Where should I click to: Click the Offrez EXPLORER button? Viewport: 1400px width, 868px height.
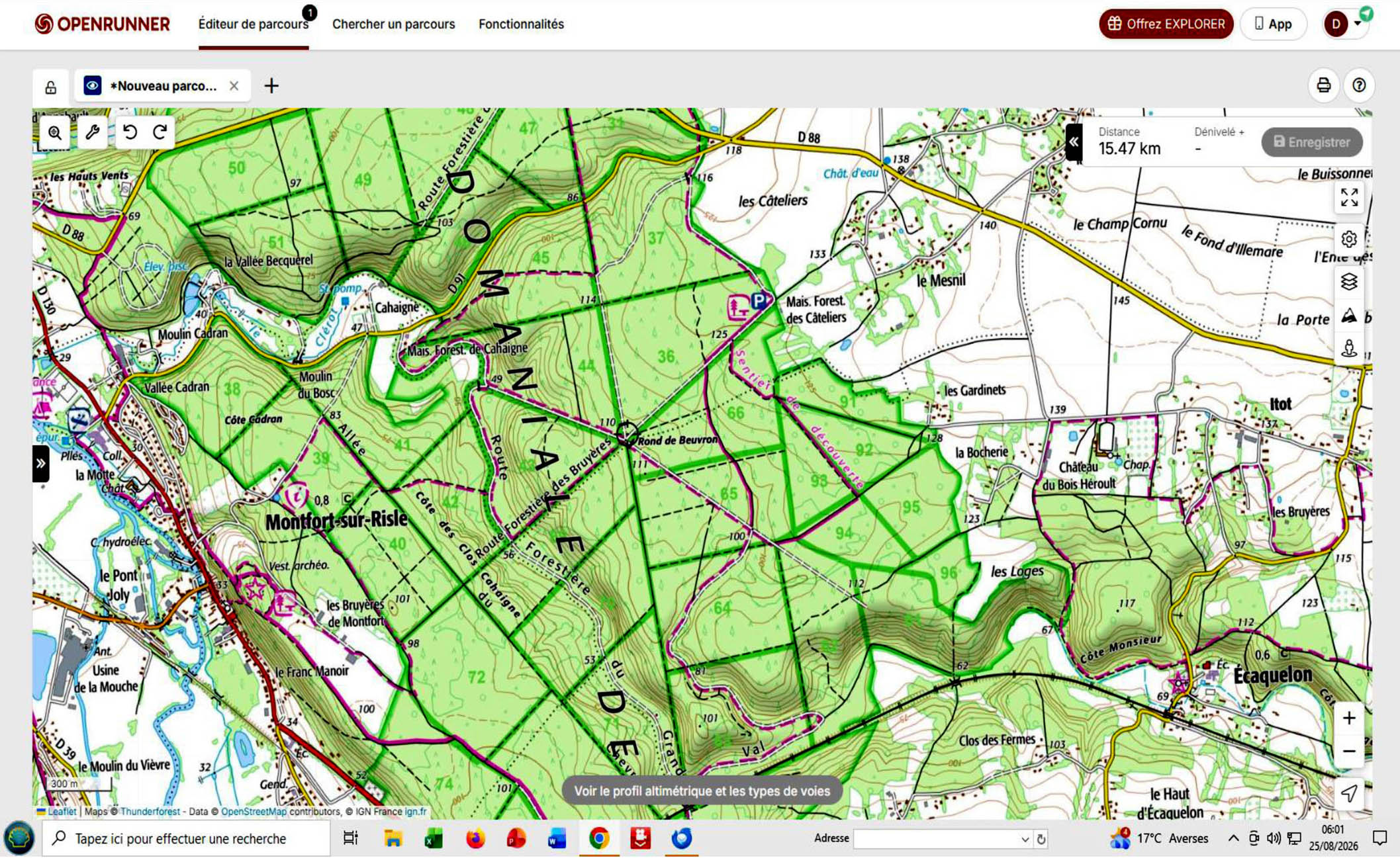click(1166, 24)
